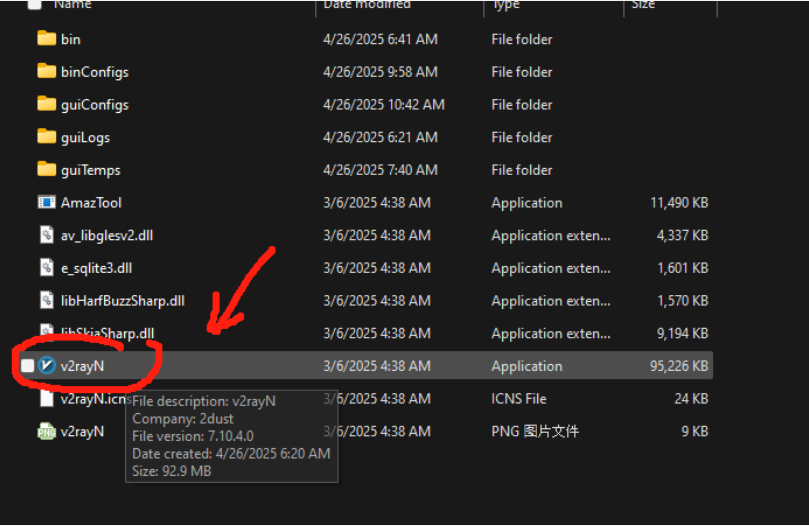This screenshot has height=526, width=809.
Task: Tick the checkbox beside v2rayN application
Action: (27, 365)
